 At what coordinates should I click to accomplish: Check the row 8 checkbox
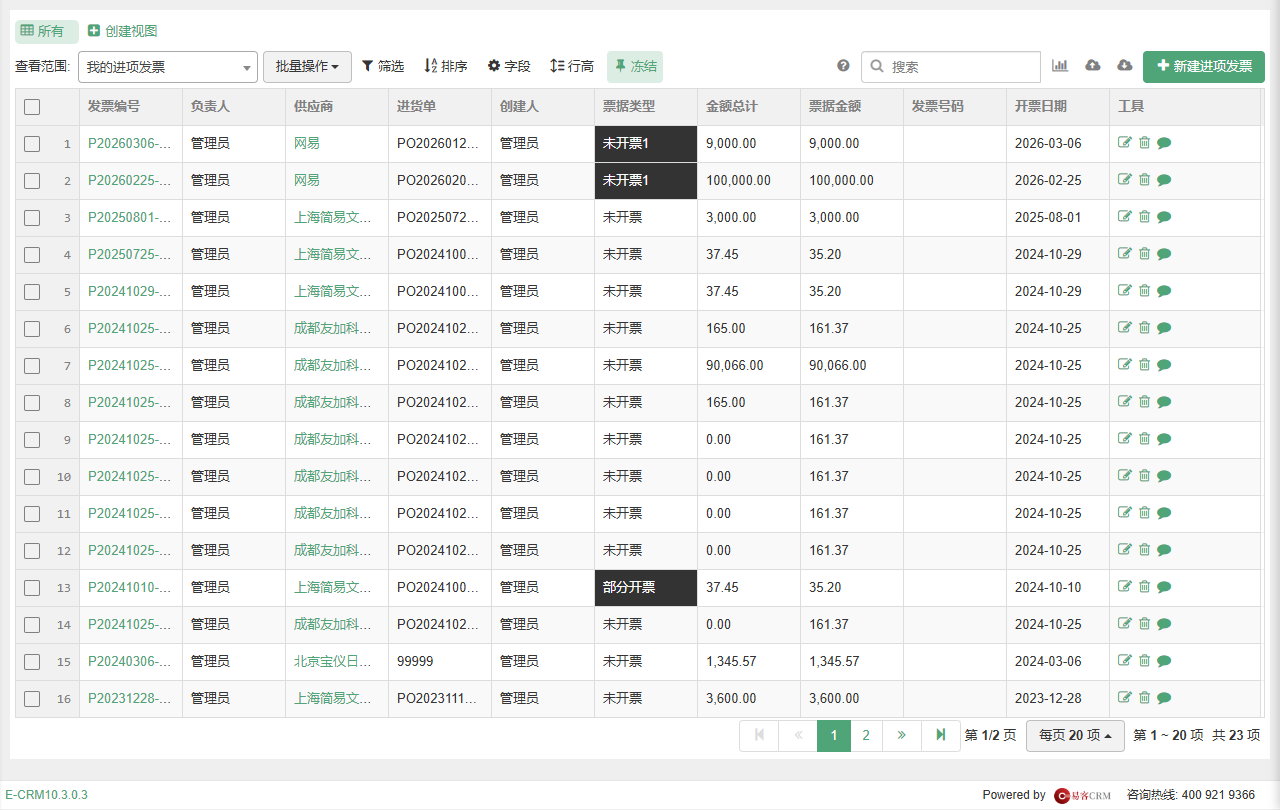point(32,403)
